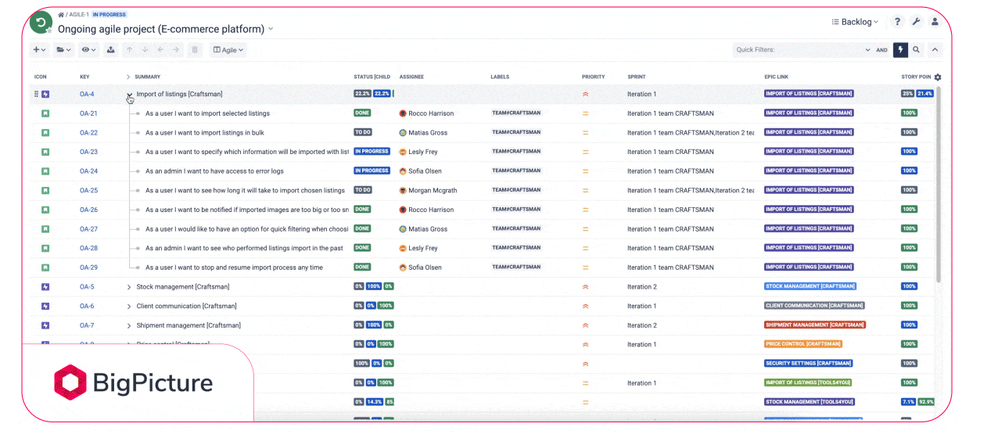
Task: Click Rocco Harrison avatar in OA-21 row
Action: [x=403, y=113]
